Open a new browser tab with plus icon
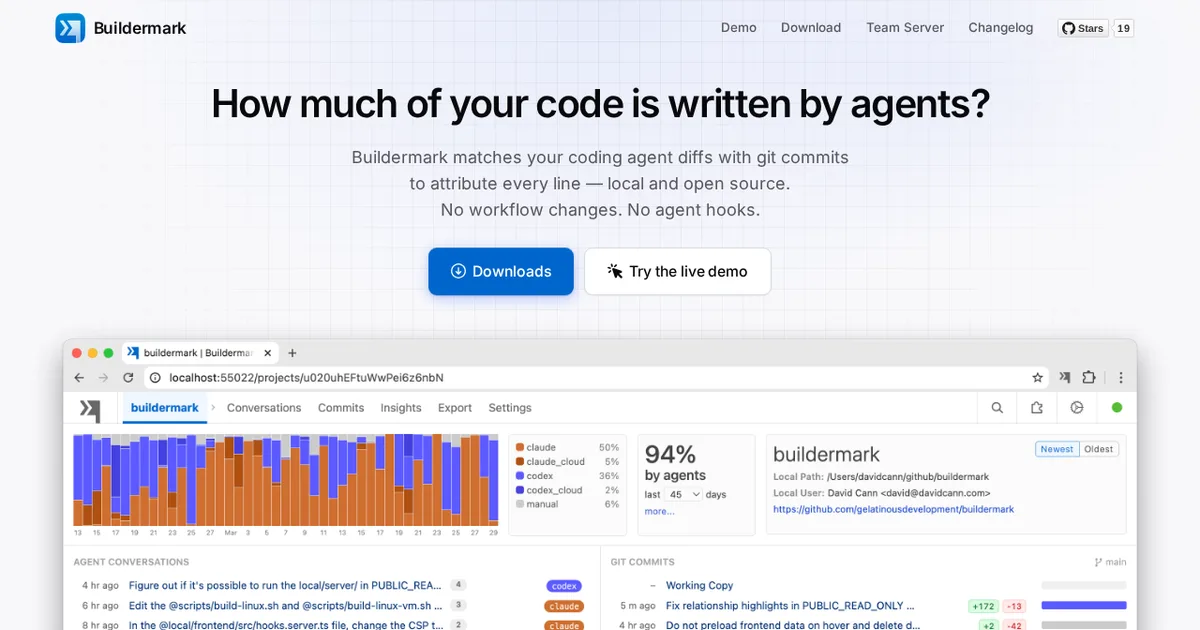Image resolution: width=1200 pixels, height=630 pixels. (x=292, y=353)
